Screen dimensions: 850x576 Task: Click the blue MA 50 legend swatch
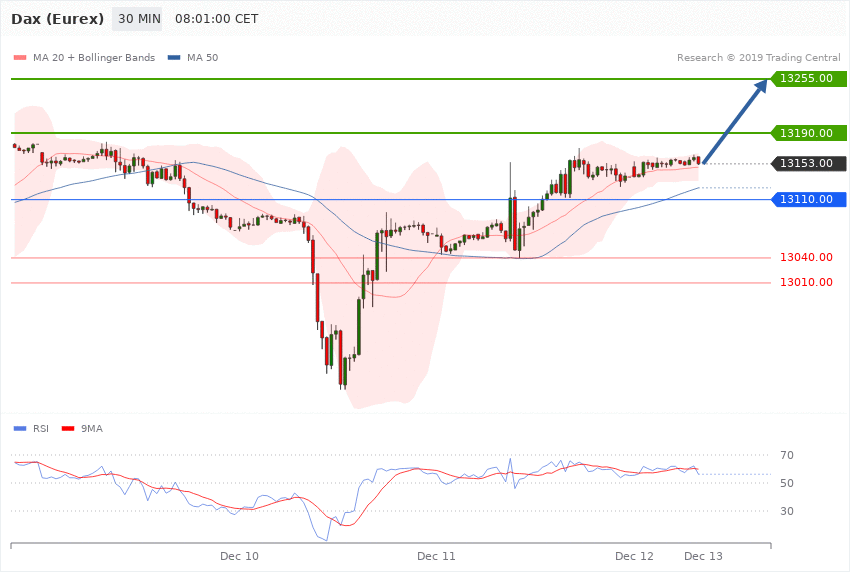click(174, 57)
